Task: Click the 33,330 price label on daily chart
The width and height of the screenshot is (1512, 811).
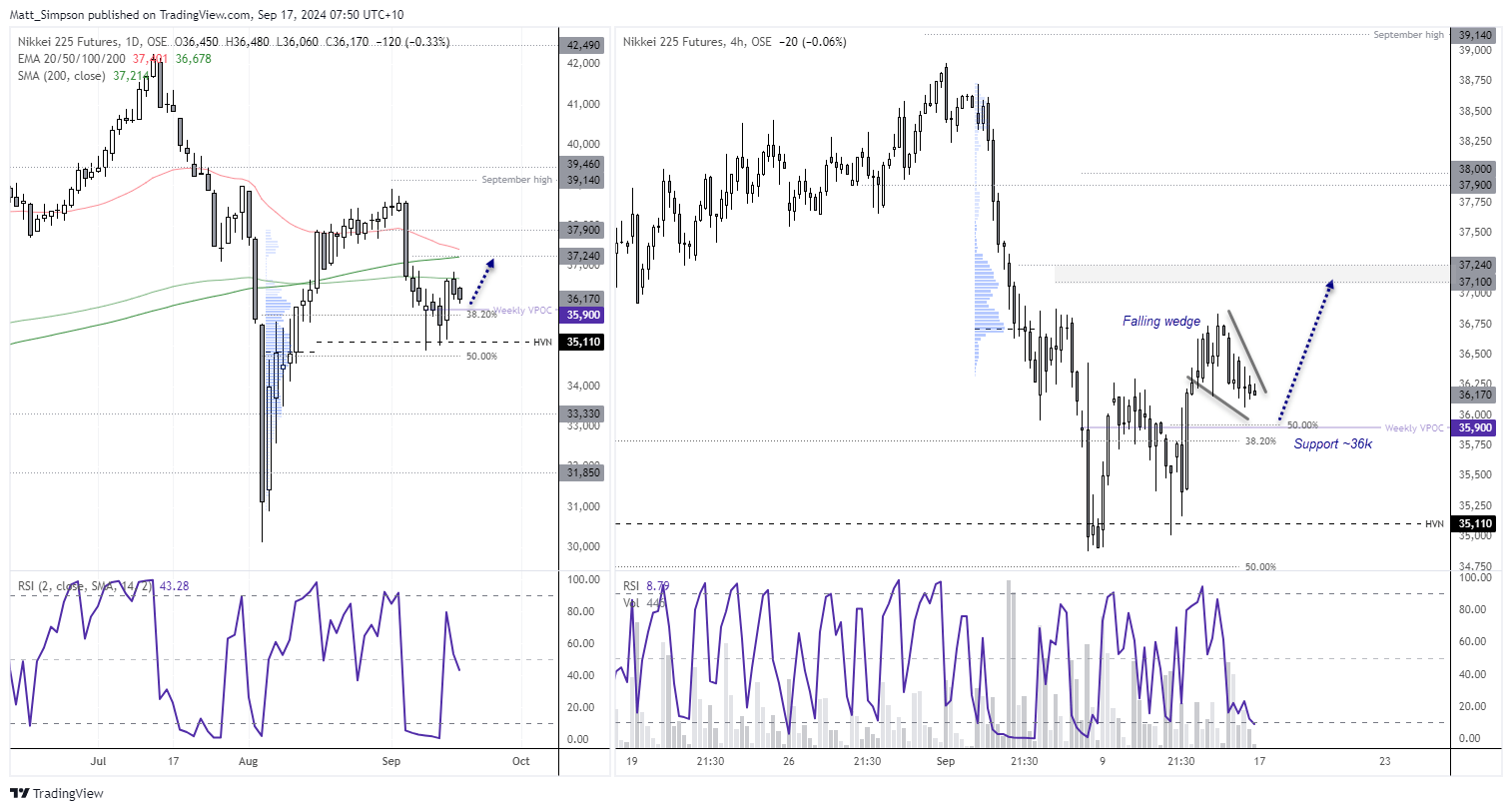Action: (582, 413)
